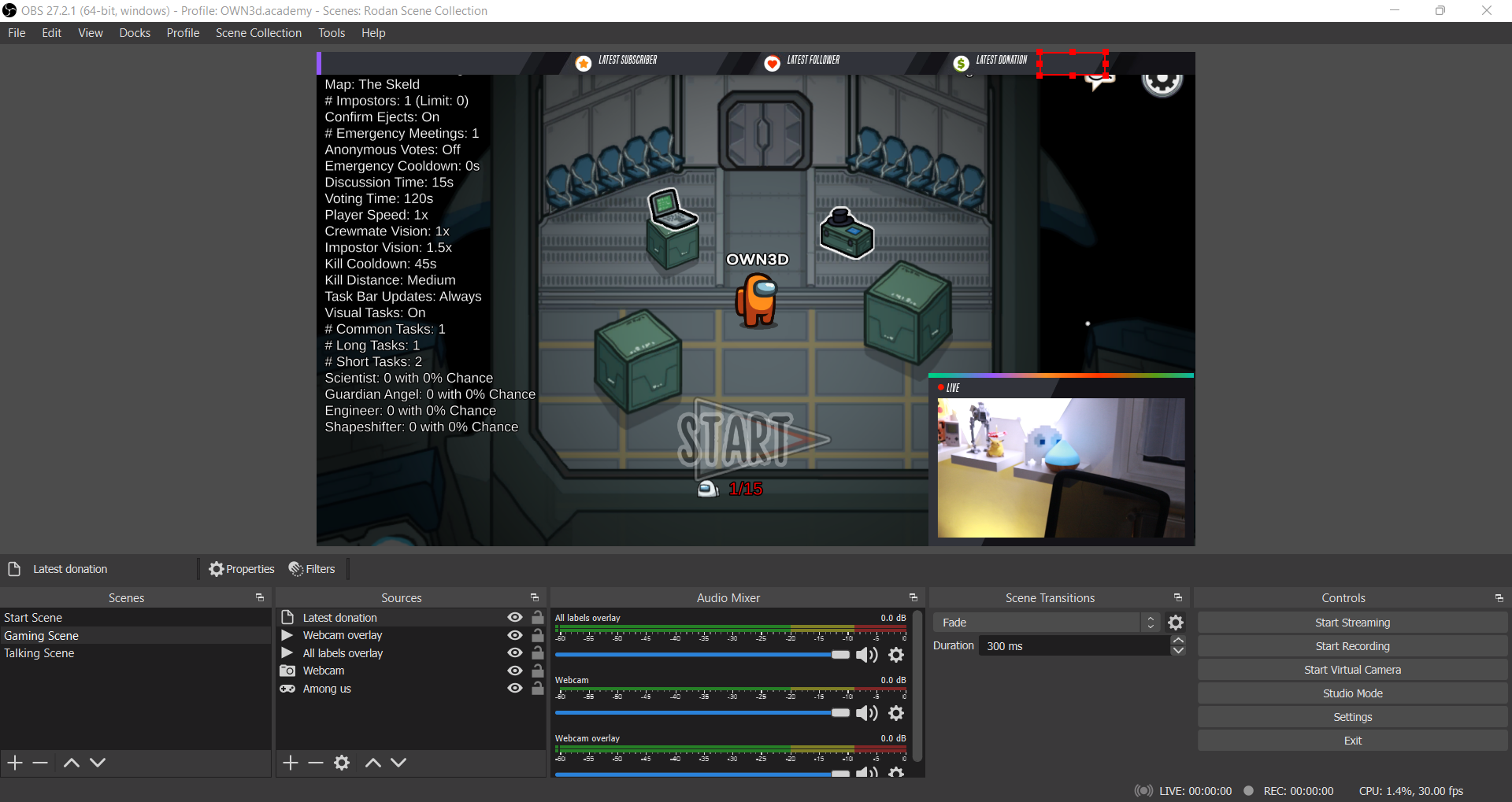Expand the All labels overlay group

tap(287, 653)
